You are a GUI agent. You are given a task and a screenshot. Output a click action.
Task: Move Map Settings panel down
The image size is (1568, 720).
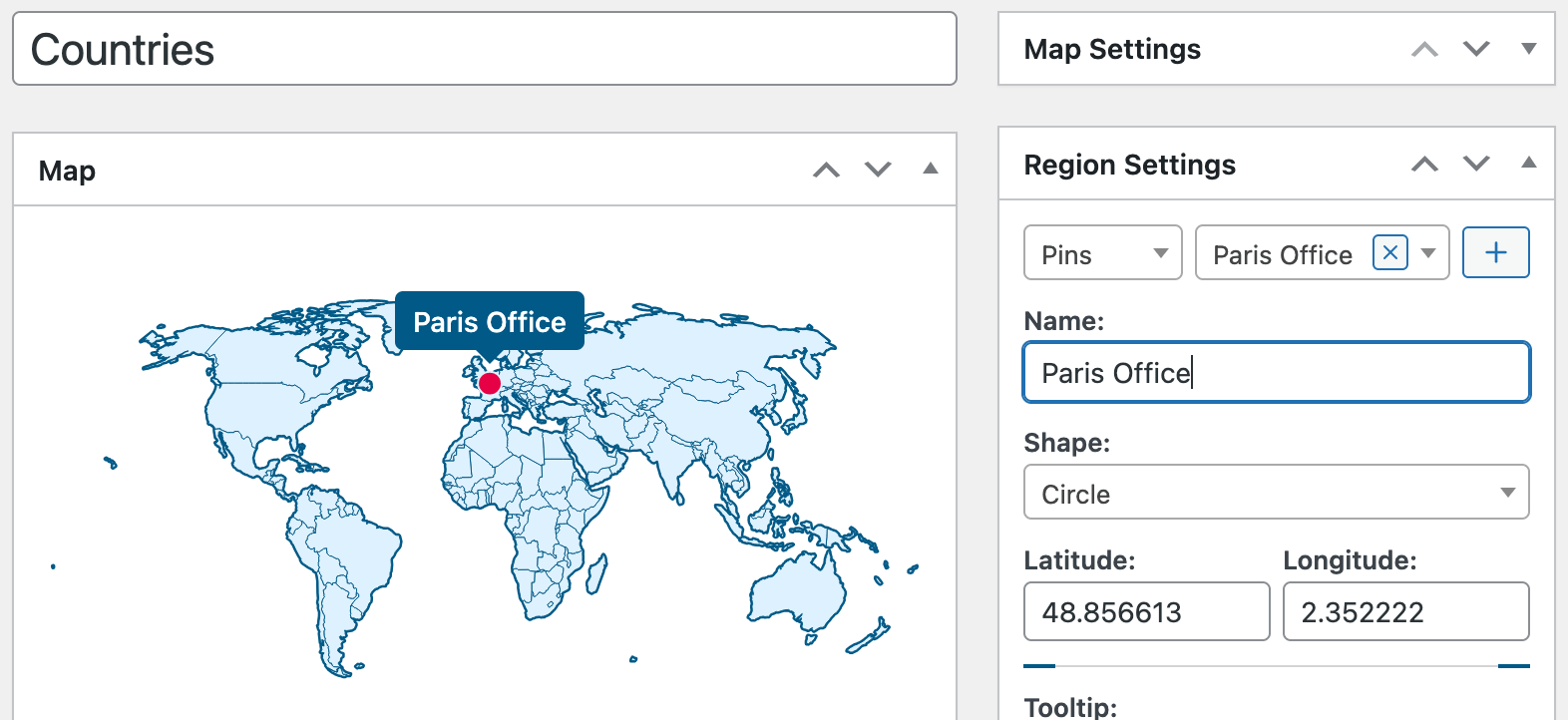1476,49
